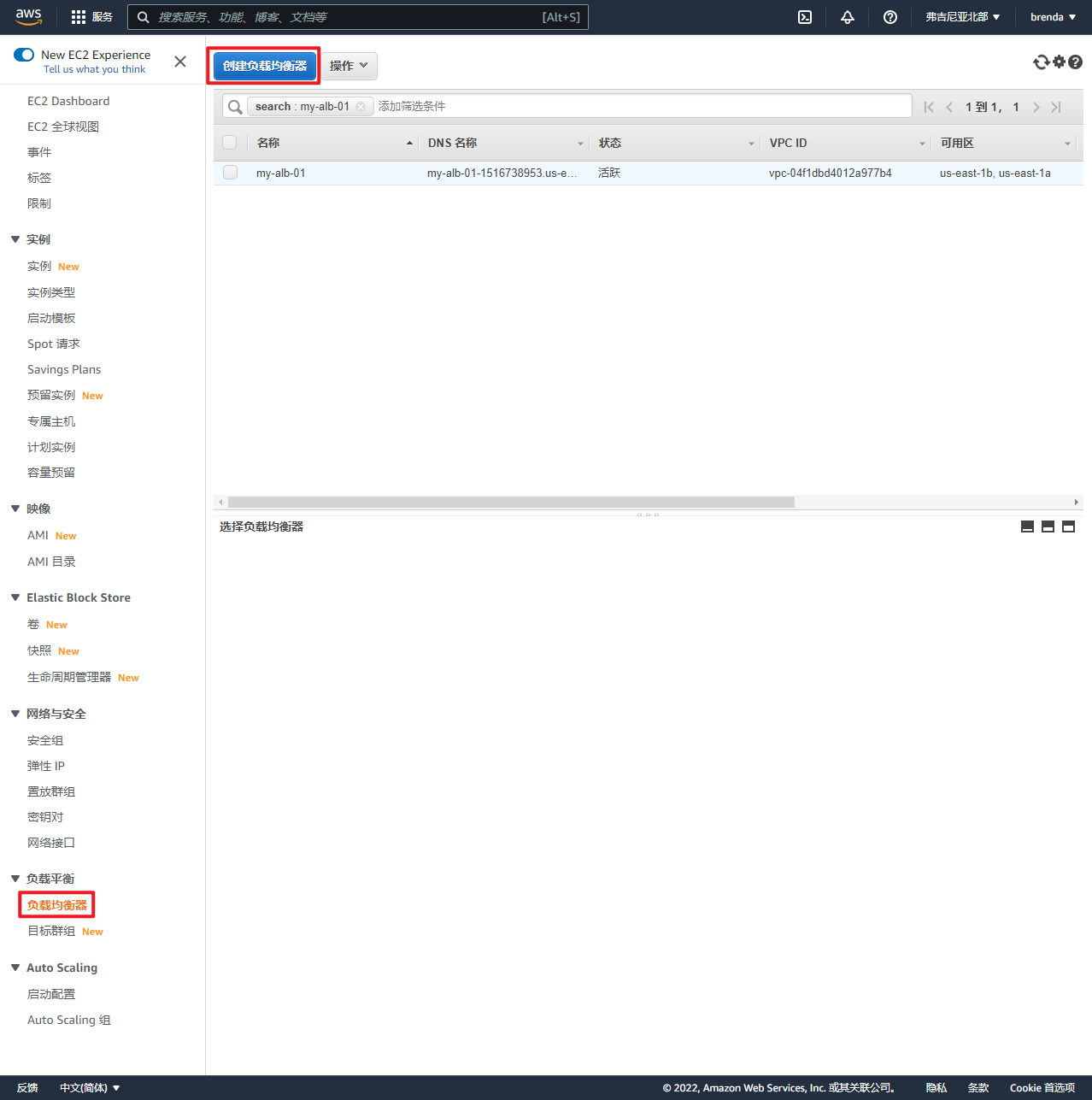Open 负载均衡器 in sidebar
The height and width of the screenshot is (1100, 1092).
coord(57,905)
